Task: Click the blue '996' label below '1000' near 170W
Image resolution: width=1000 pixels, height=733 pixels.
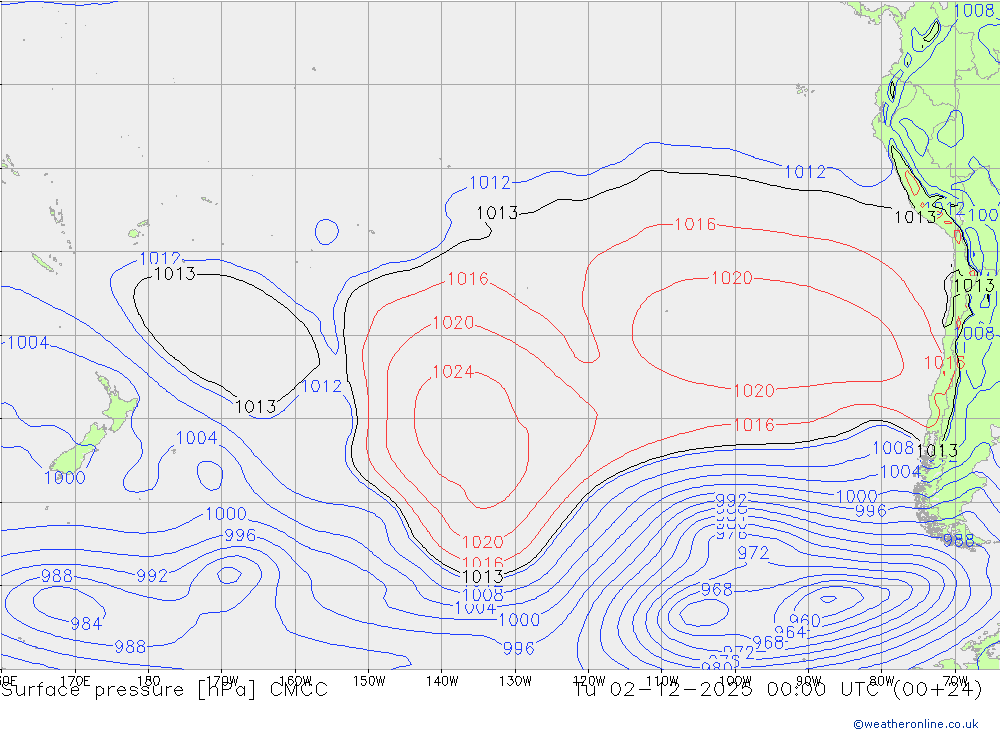Action: point(240,535)
